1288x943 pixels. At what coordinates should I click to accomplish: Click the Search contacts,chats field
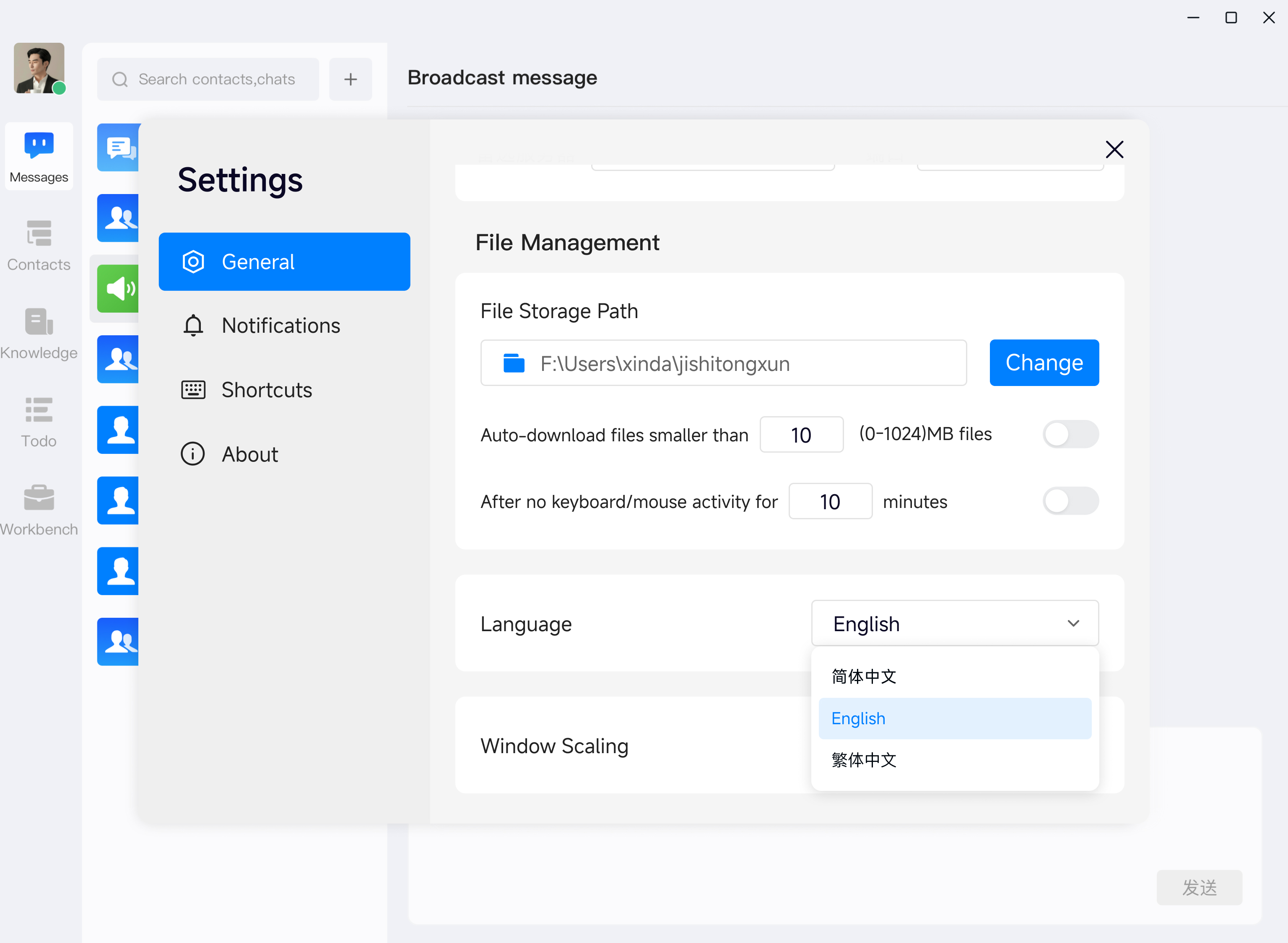(216, 79)
